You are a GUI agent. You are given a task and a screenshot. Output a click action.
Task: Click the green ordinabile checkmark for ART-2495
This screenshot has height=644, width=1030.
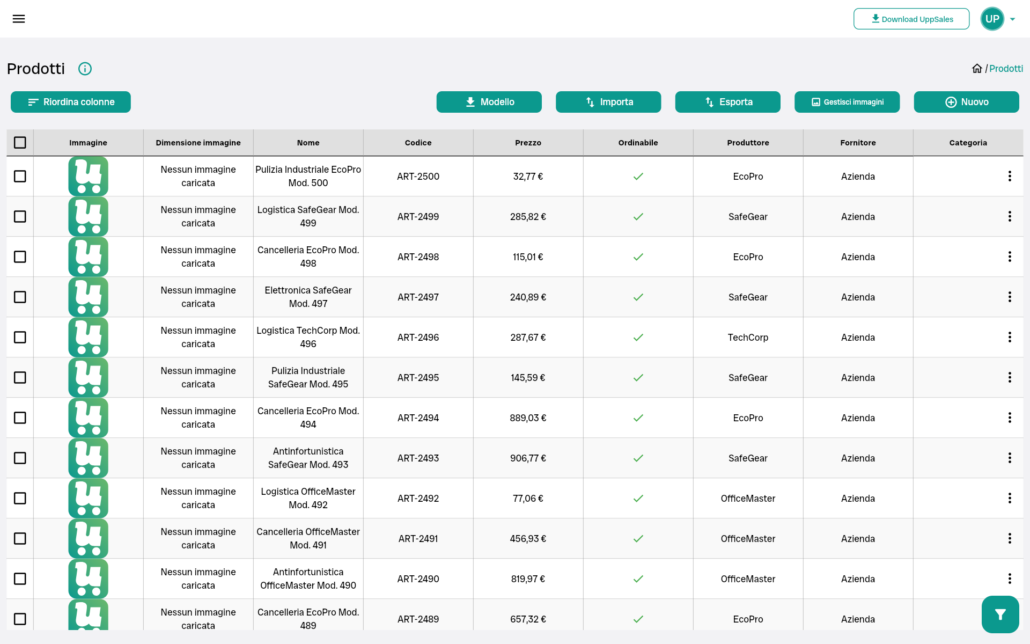tap(638, 377)
